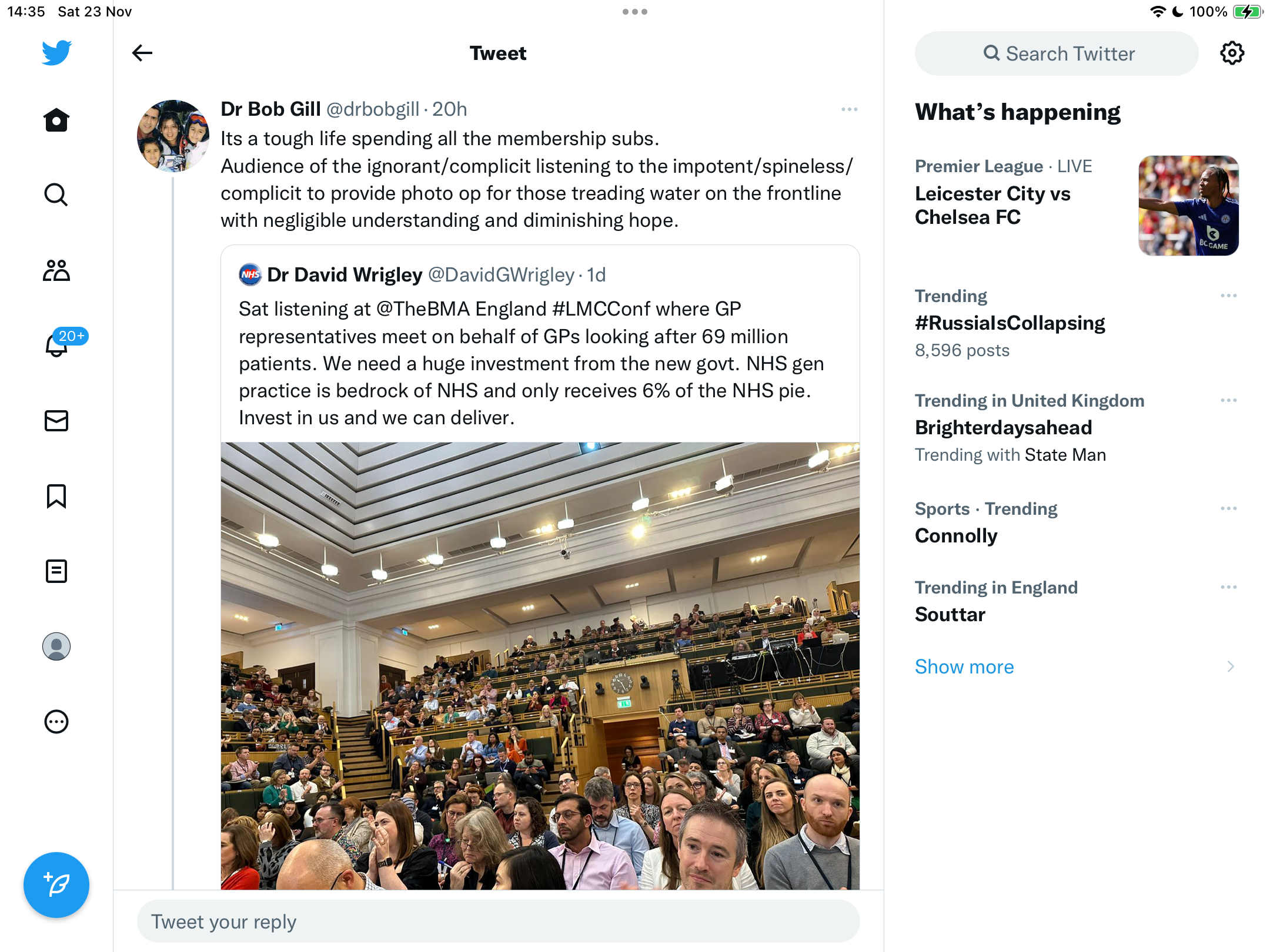1270x952 pixels.
Task: Expand options for Brighterdaysahead trend
Action: click(x=1229, y=400)
